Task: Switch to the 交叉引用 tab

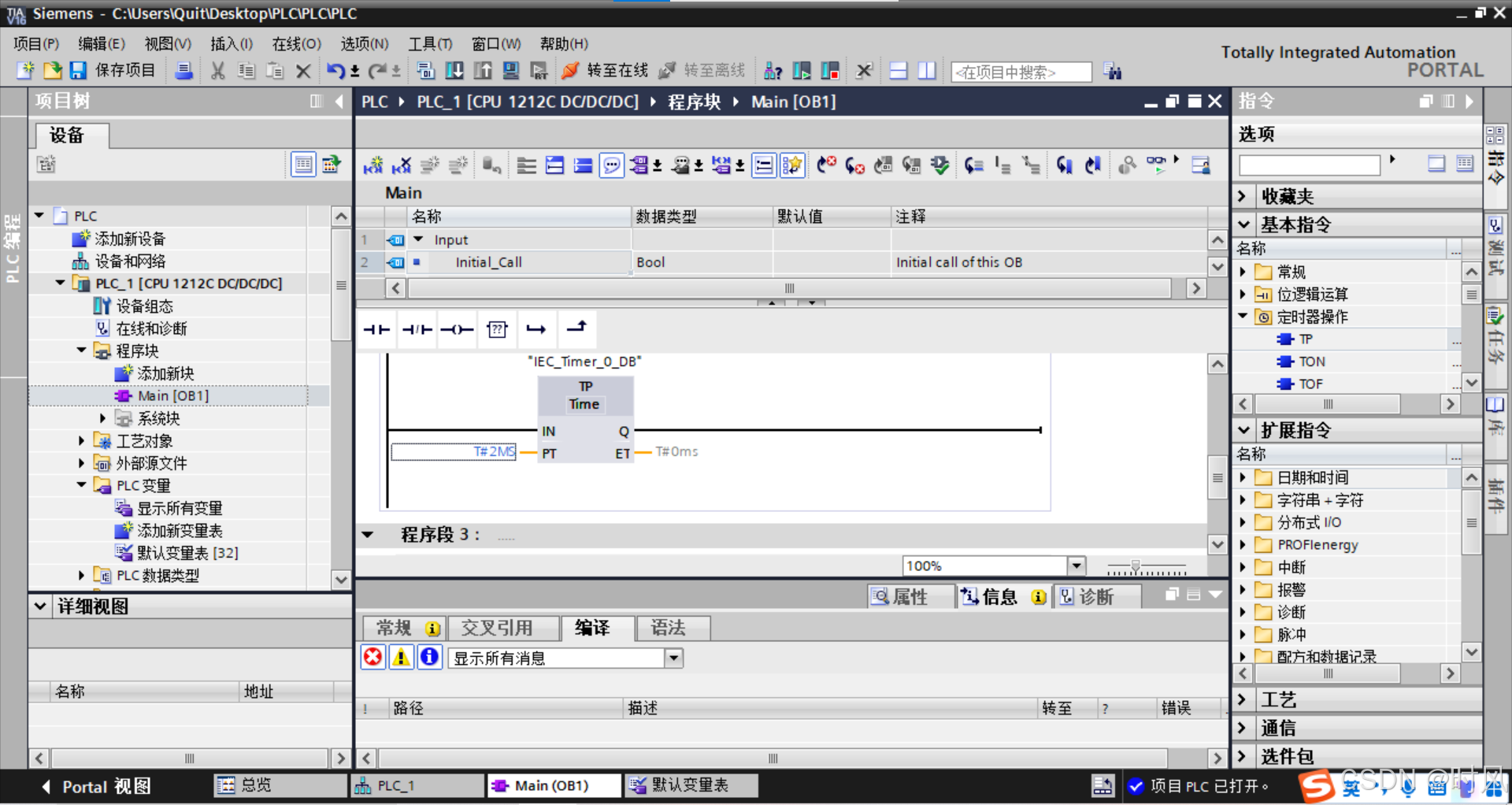Action: 504,628
